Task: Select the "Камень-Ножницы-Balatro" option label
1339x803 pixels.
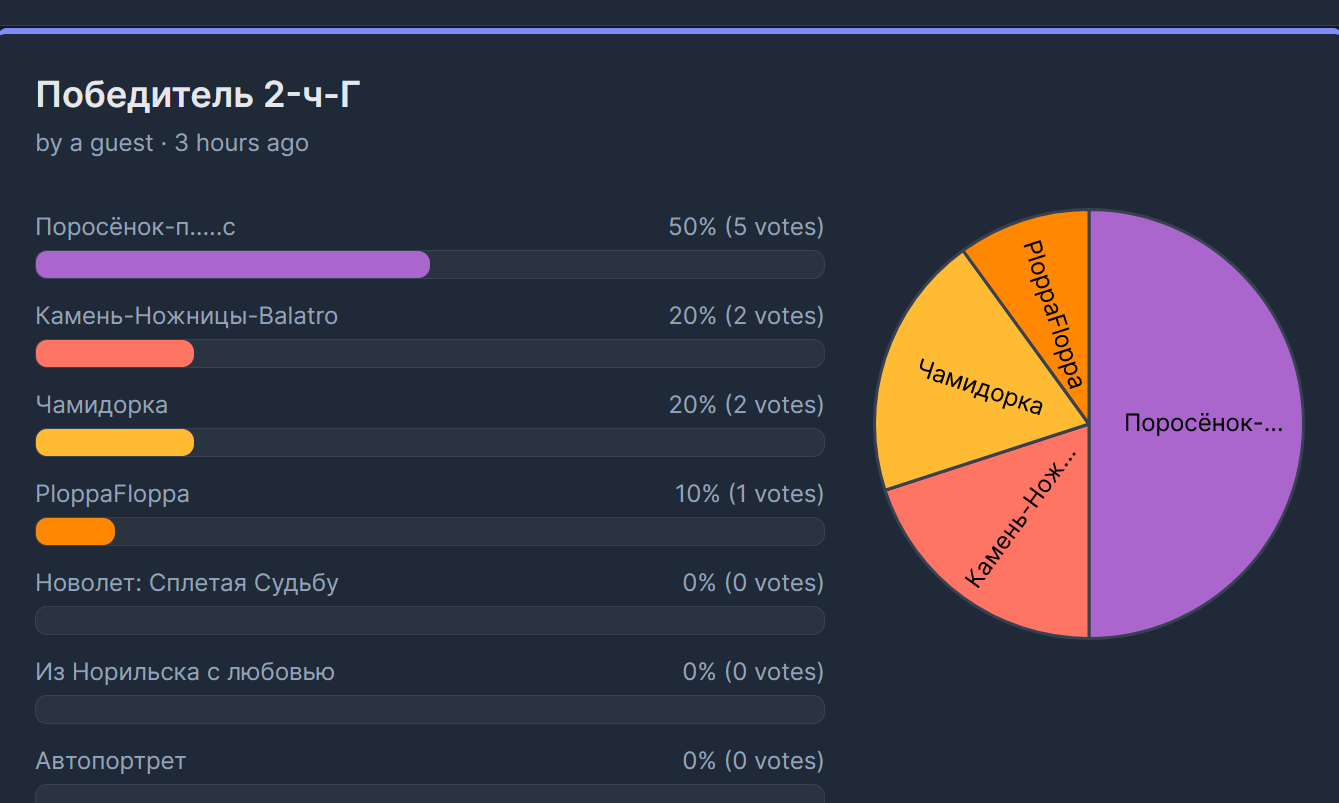Action: point(186,316)
